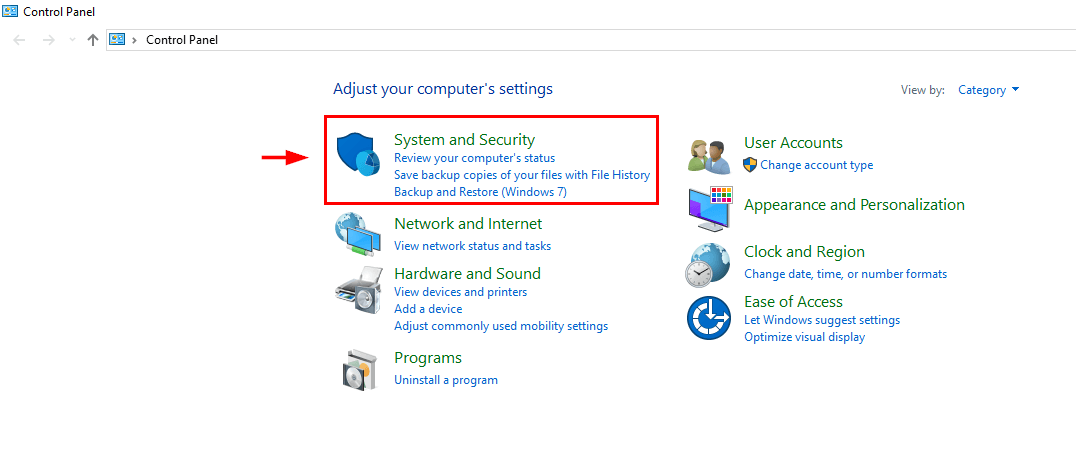Select Backup and Restore (Windows 7) link

pos(480,191)
